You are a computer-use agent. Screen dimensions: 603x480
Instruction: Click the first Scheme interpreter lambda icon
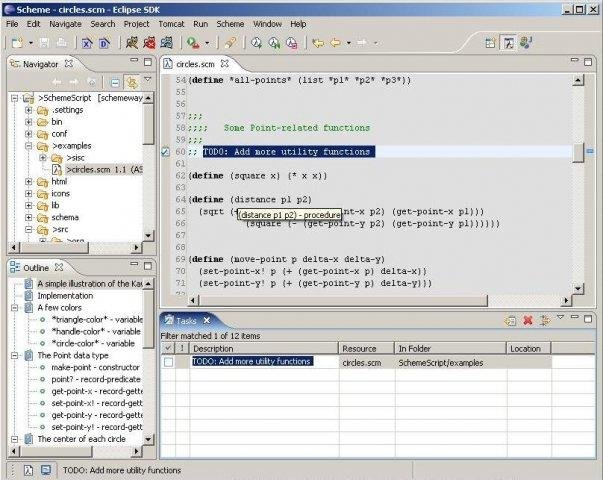click(x=257, y=43)
